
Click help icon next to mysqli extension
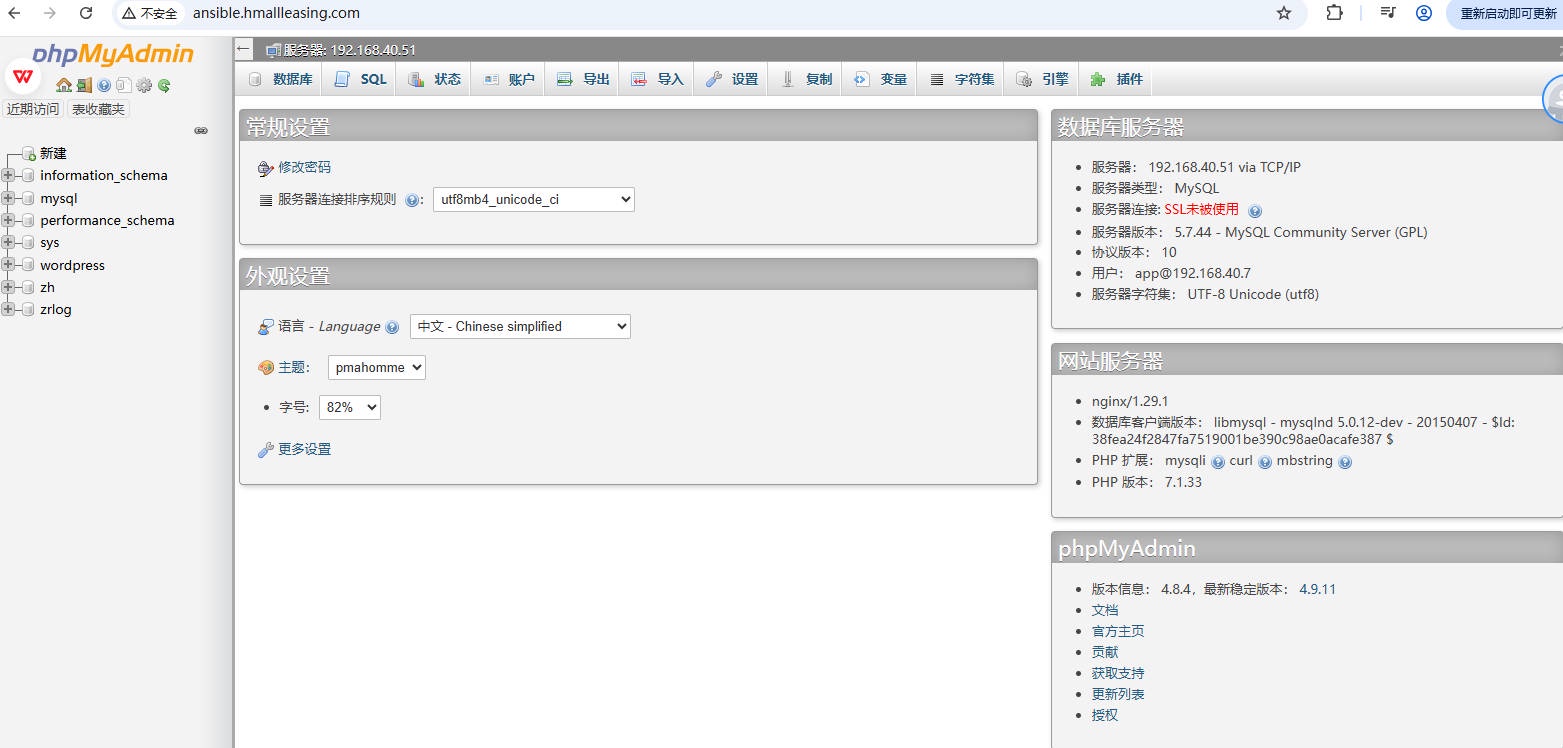click(x=1218, y=462)
